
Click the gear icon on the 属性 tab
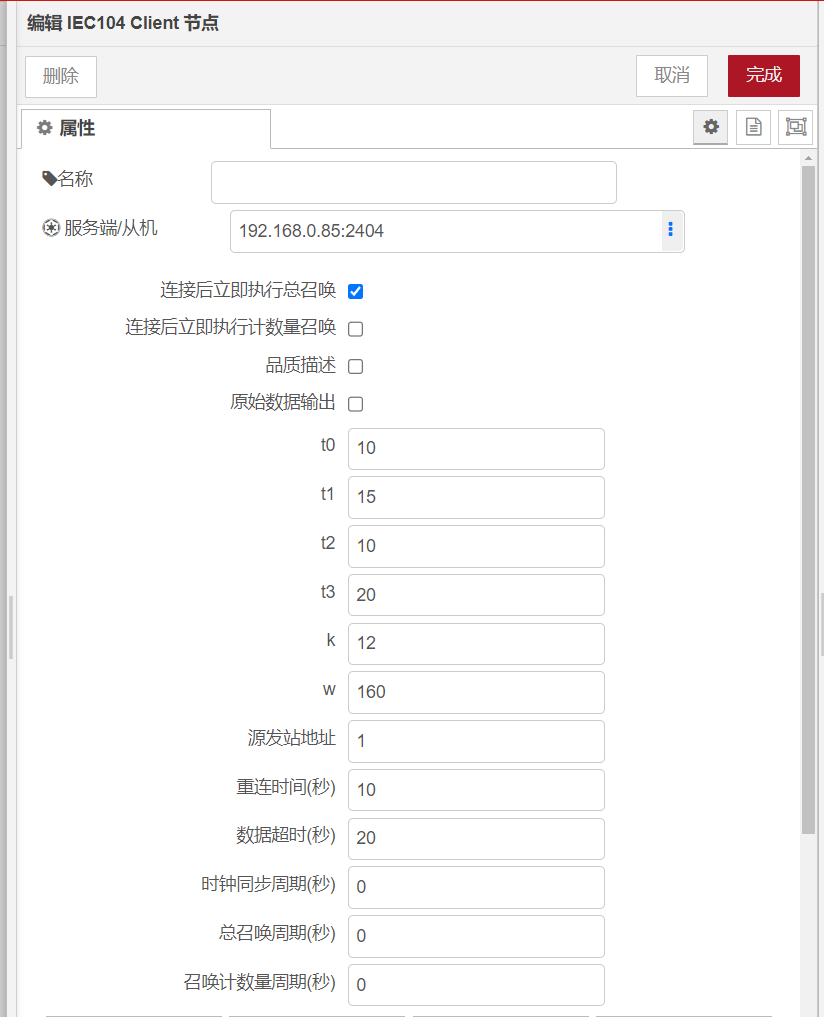(44, 128)
